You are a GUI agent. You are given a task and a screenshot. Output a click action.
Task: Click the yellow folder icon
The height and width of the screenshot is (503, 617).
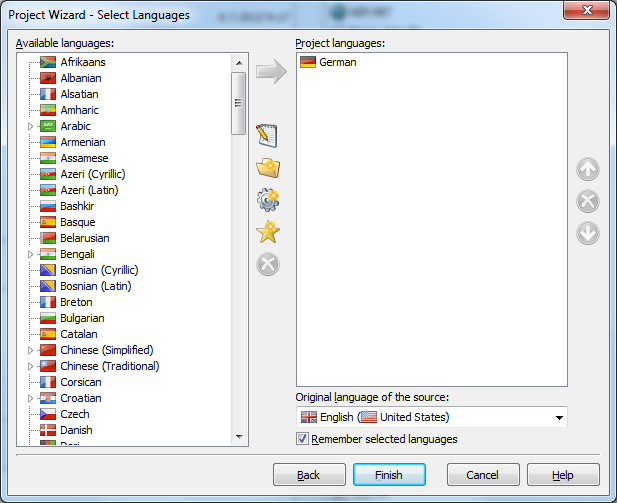click(x=267, y=168)
